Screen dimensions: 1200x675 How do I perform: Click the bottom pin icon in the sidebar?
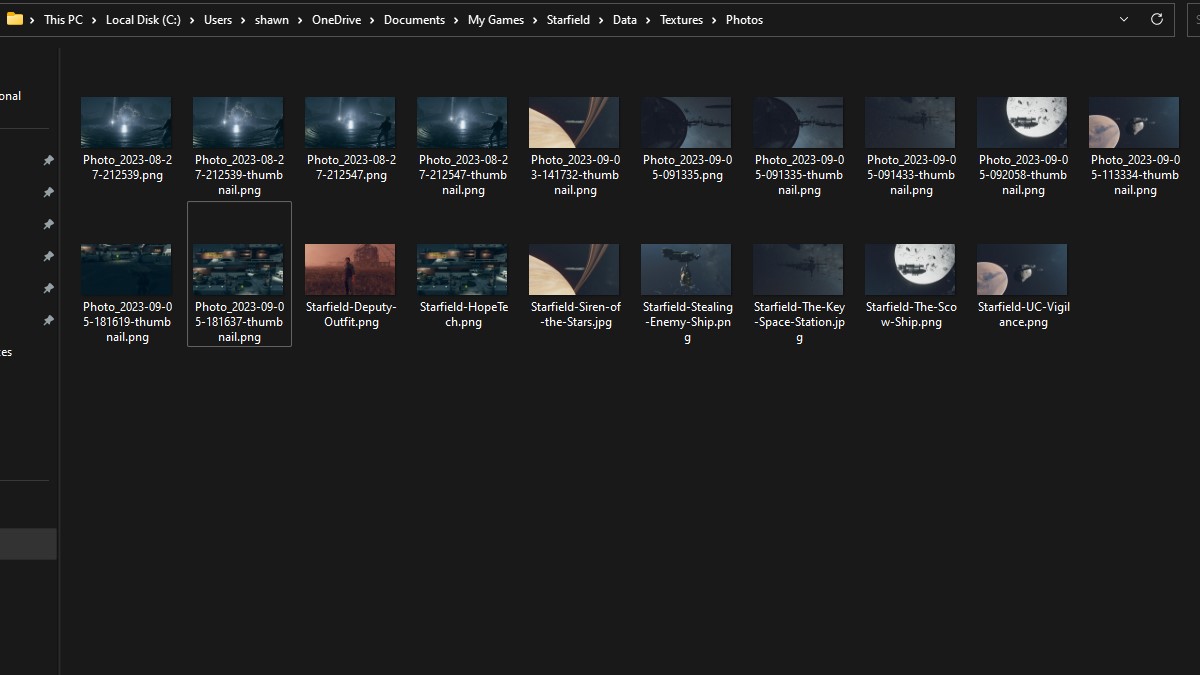(x=47, y=320)
